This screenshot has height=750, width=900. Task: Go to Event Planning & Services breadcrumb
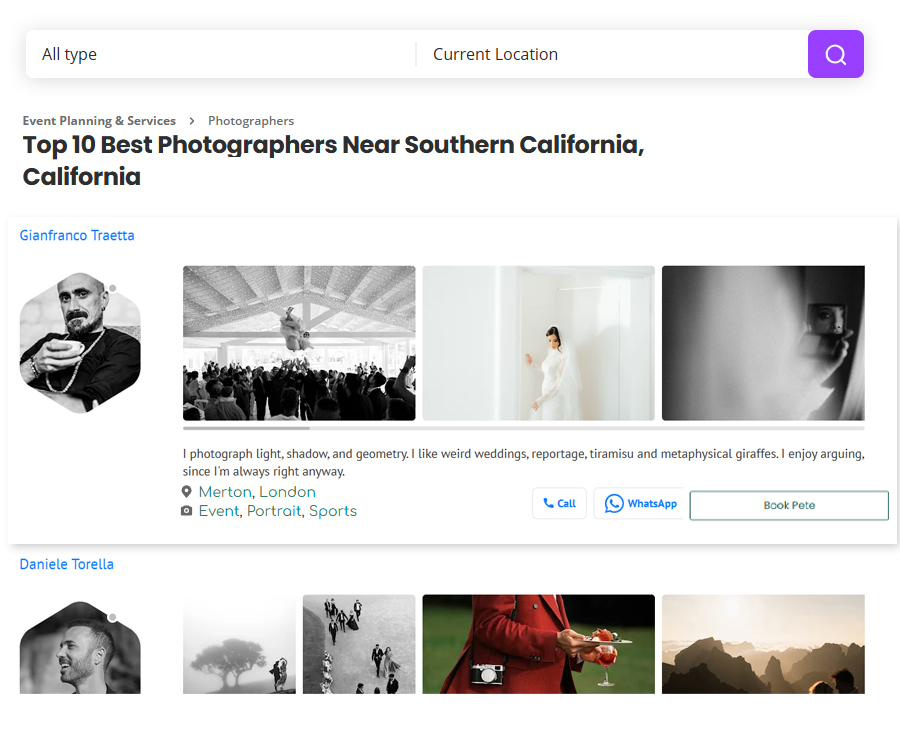point(99,121)
